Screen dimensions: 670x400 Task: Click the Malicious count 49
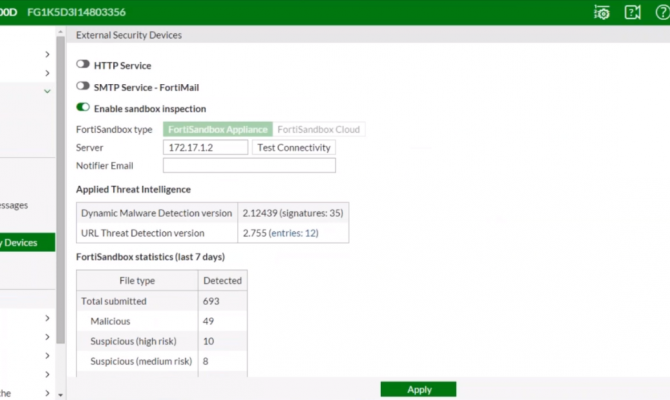coord(208,321)
